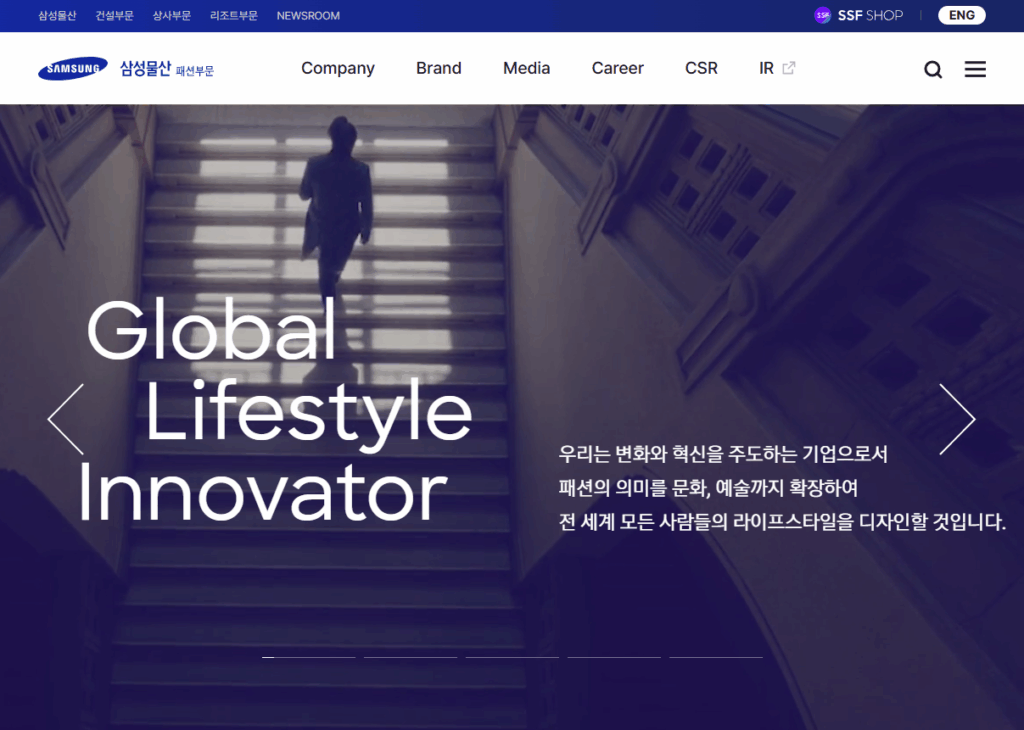Open the IR menu item
1024x730 pixels.
click(x=767, y=68)
